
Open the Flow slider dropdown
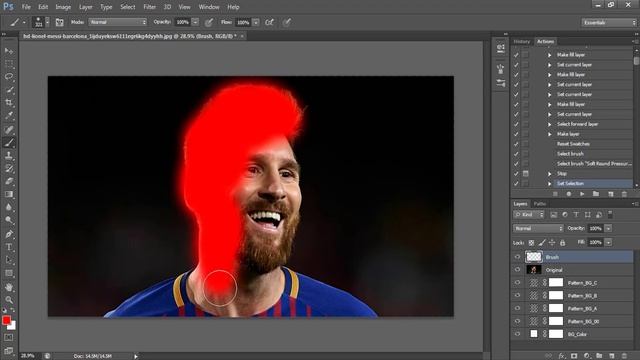256,22
